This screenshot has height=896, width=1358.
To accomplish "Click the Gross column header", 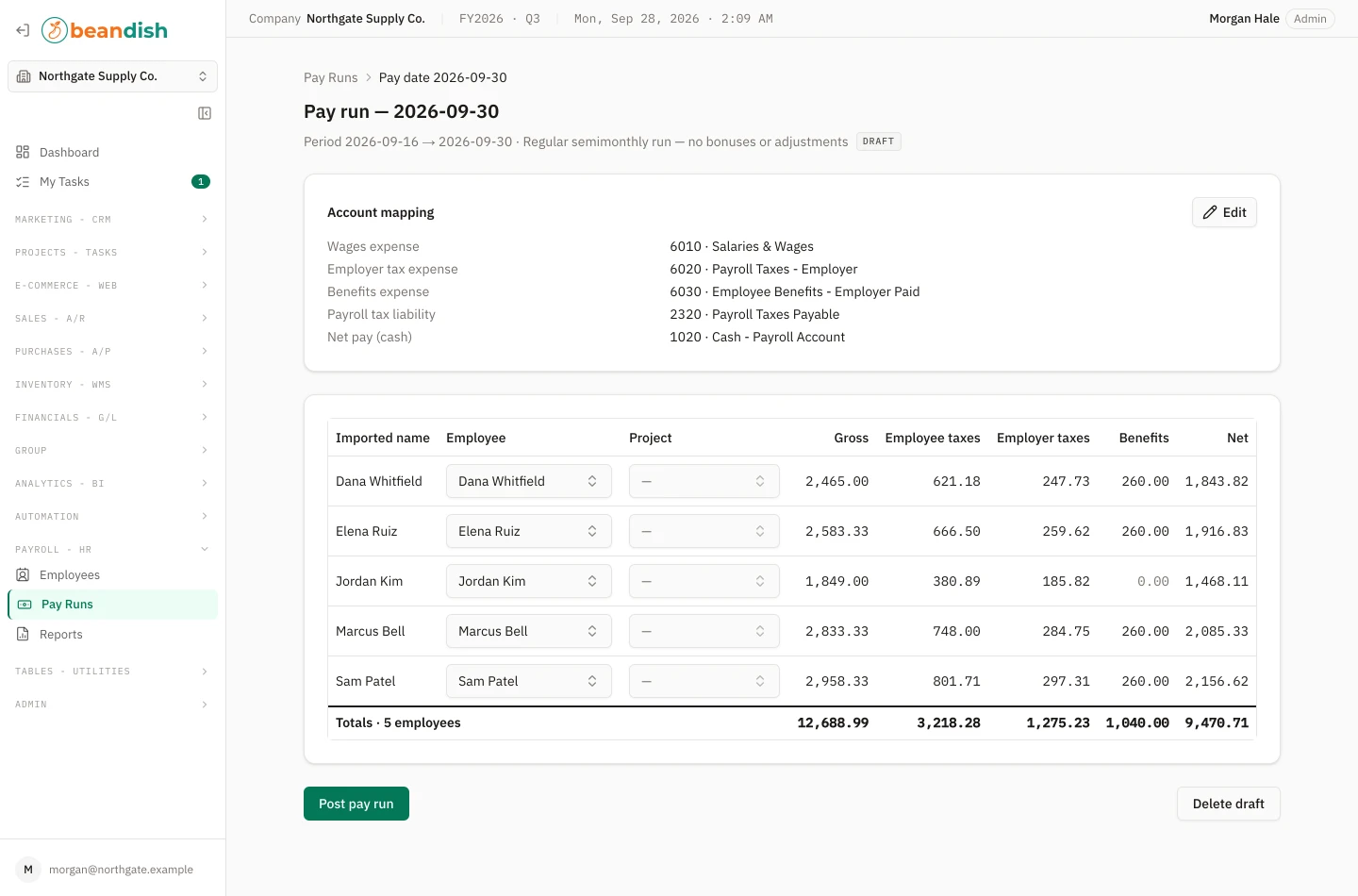I will 851,438.
